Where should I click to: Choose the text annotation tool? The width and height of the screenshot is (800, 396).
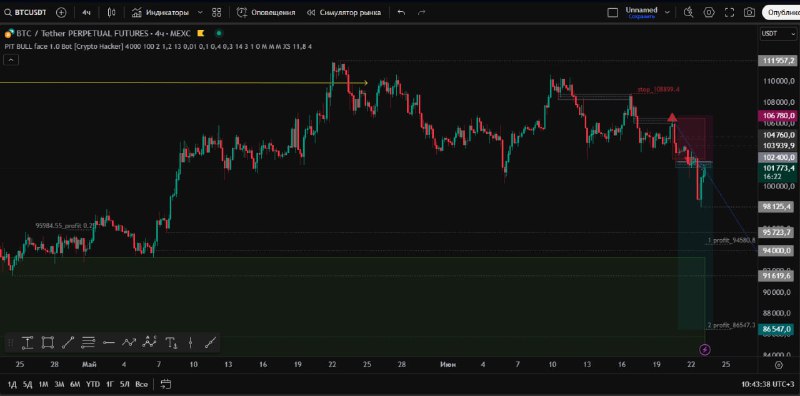click(171, 343)
